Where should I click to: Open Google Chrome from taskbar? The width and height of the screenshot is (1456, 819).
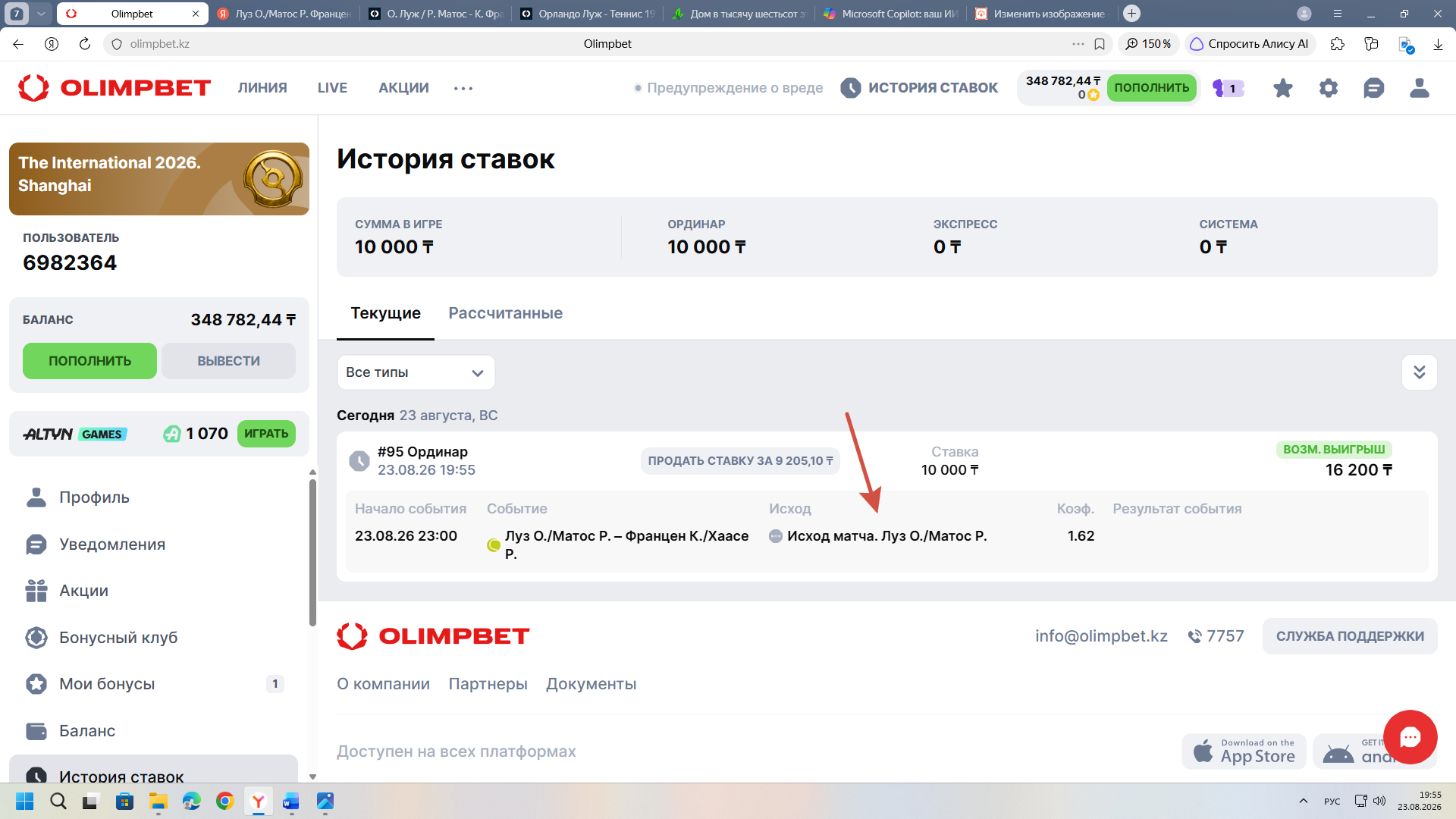(224, 801)
